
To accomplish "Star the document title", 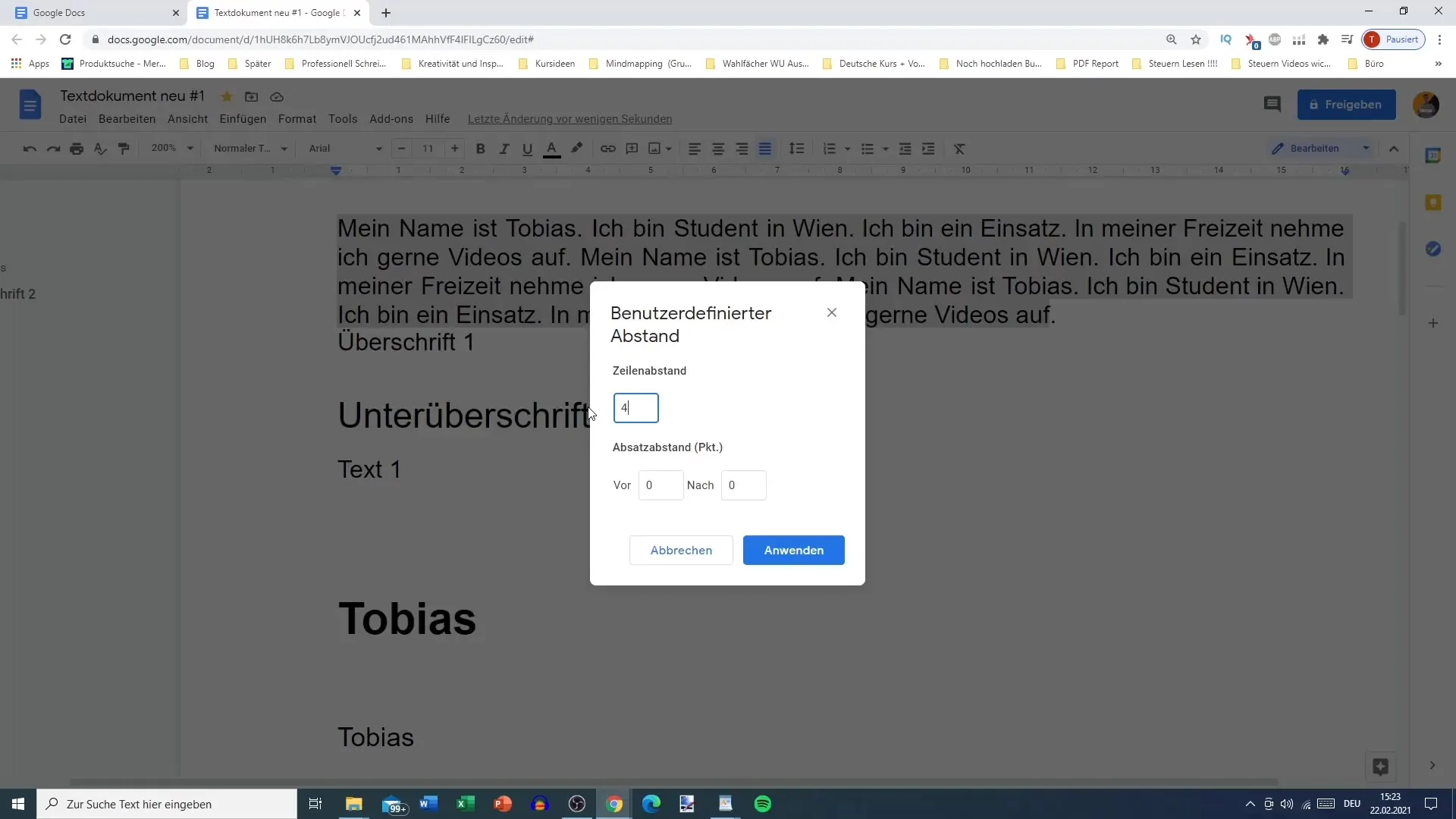I will coord(227,97).
